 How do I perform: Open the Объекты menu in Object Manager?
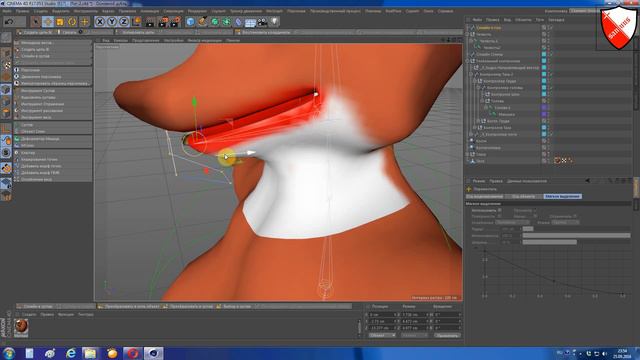523,20
